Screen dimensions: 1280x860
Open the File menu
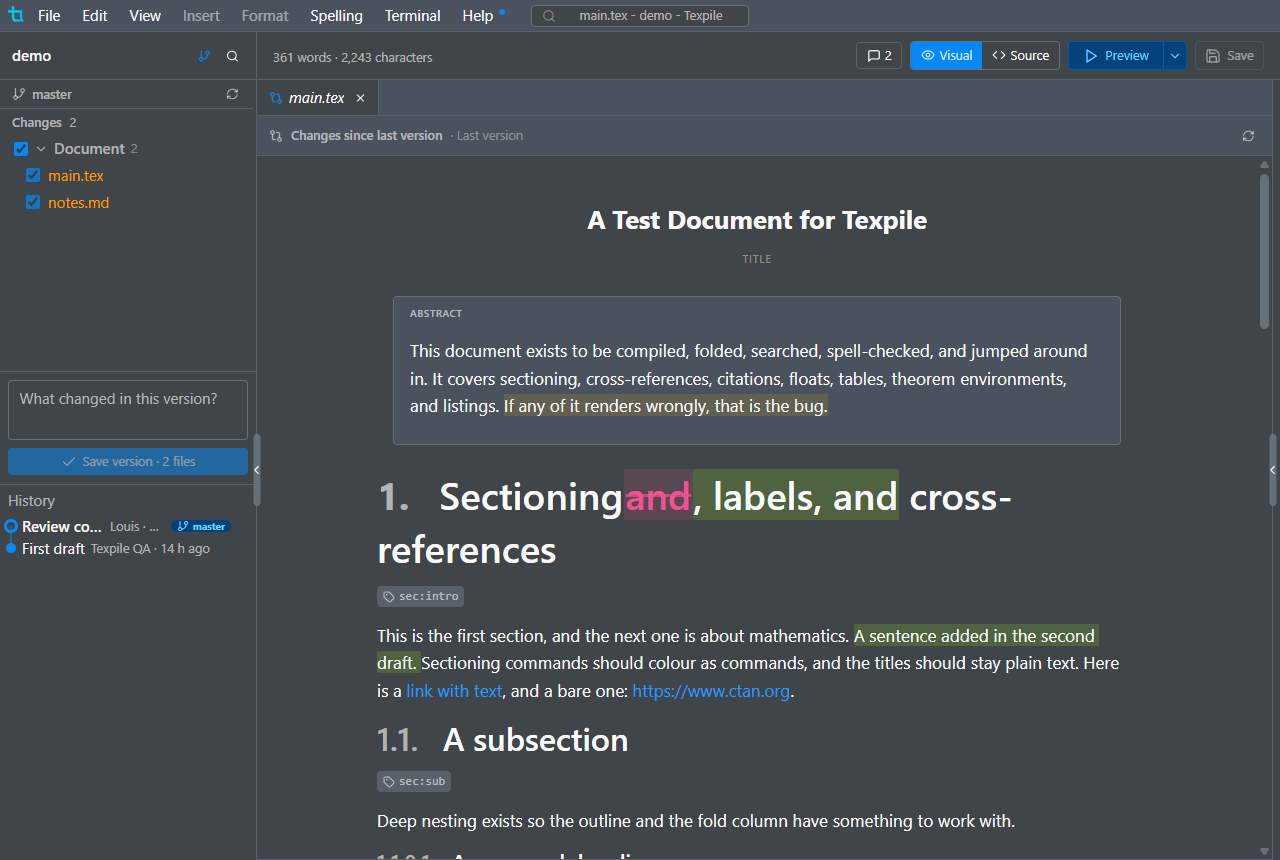[x=49, y=16]
